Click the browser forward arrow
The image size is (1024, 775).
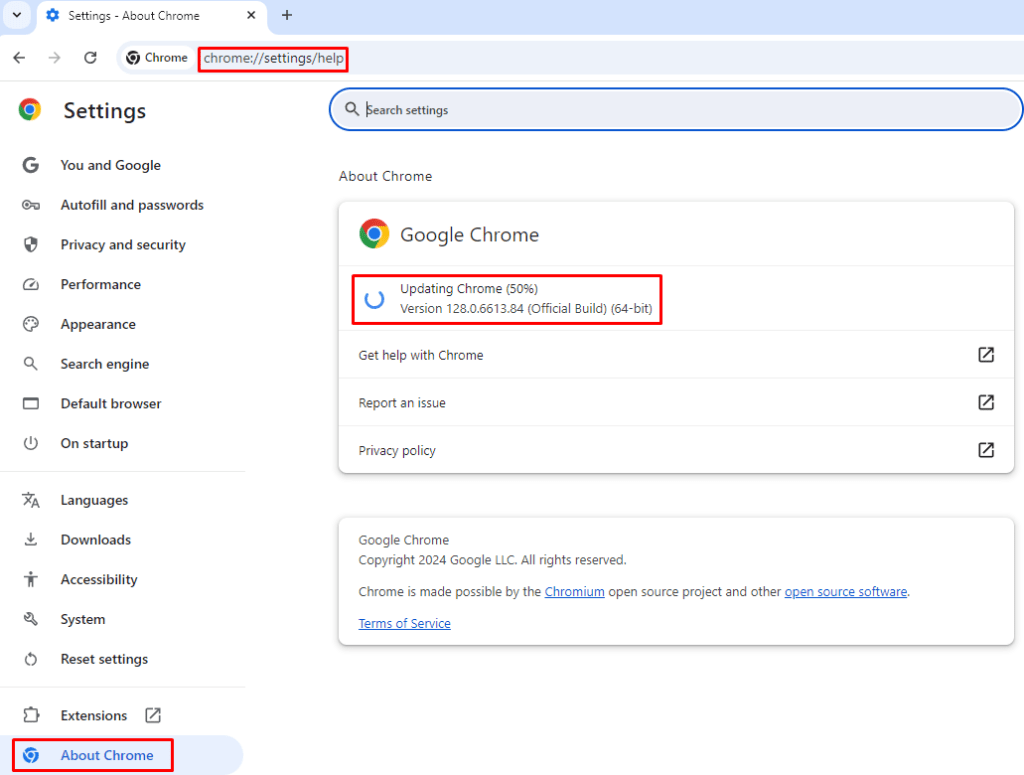coord(54,57)
